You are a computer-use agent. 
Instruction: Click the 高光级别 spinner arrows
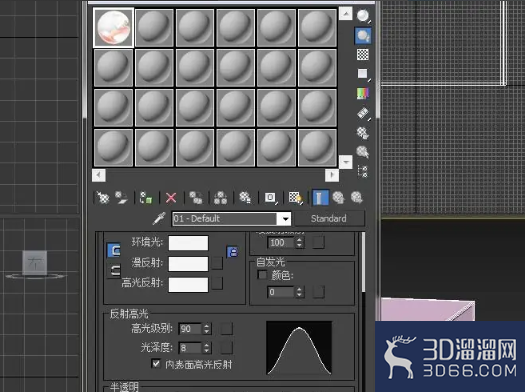coord(207,329)
